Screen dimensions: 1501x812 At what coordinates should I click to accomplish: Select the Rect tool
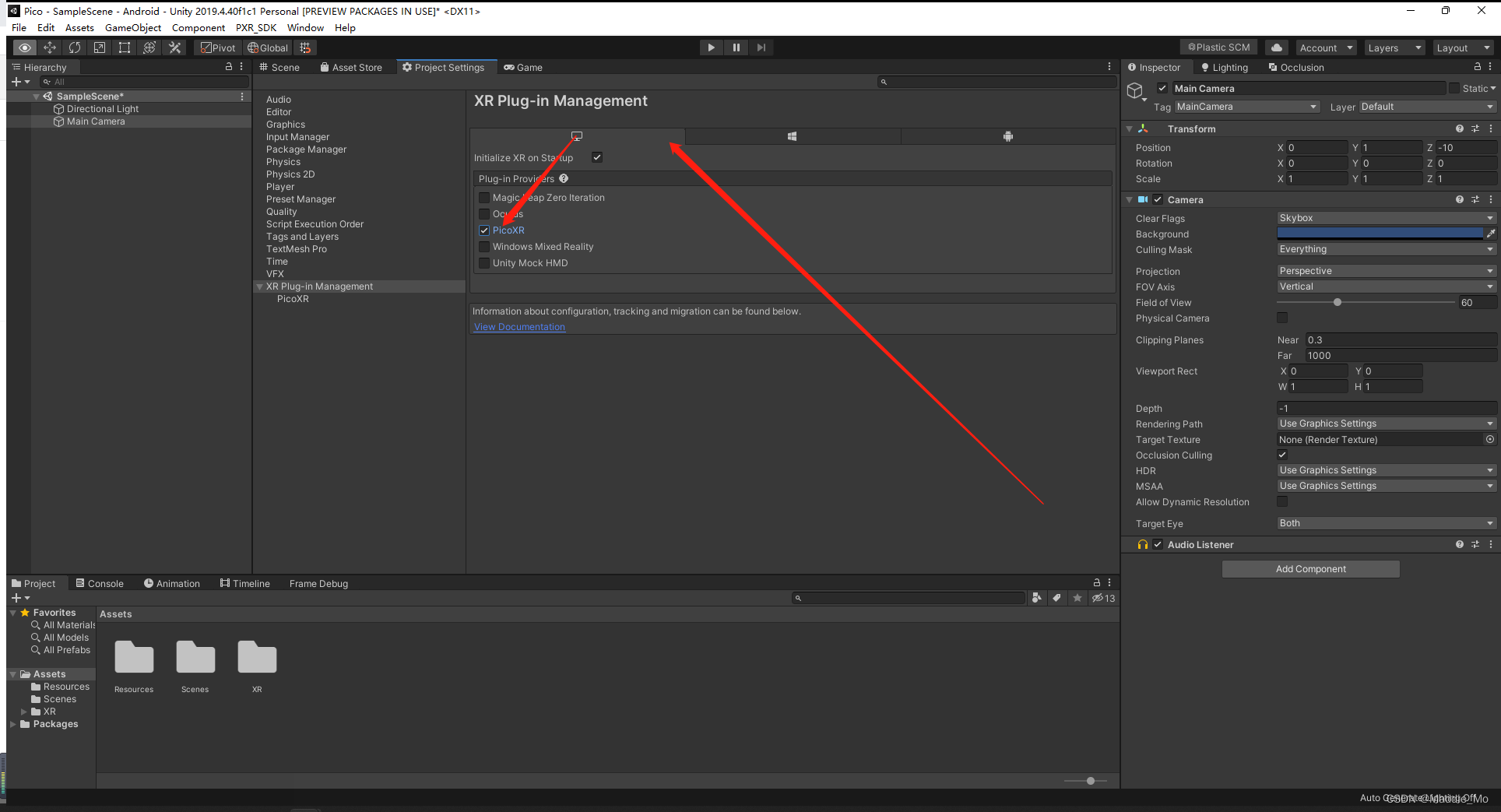[125, 47]
